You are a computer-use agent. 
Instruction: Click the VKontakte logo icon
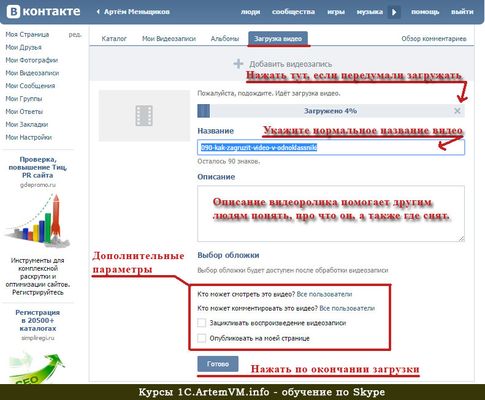tap(14, 12)
